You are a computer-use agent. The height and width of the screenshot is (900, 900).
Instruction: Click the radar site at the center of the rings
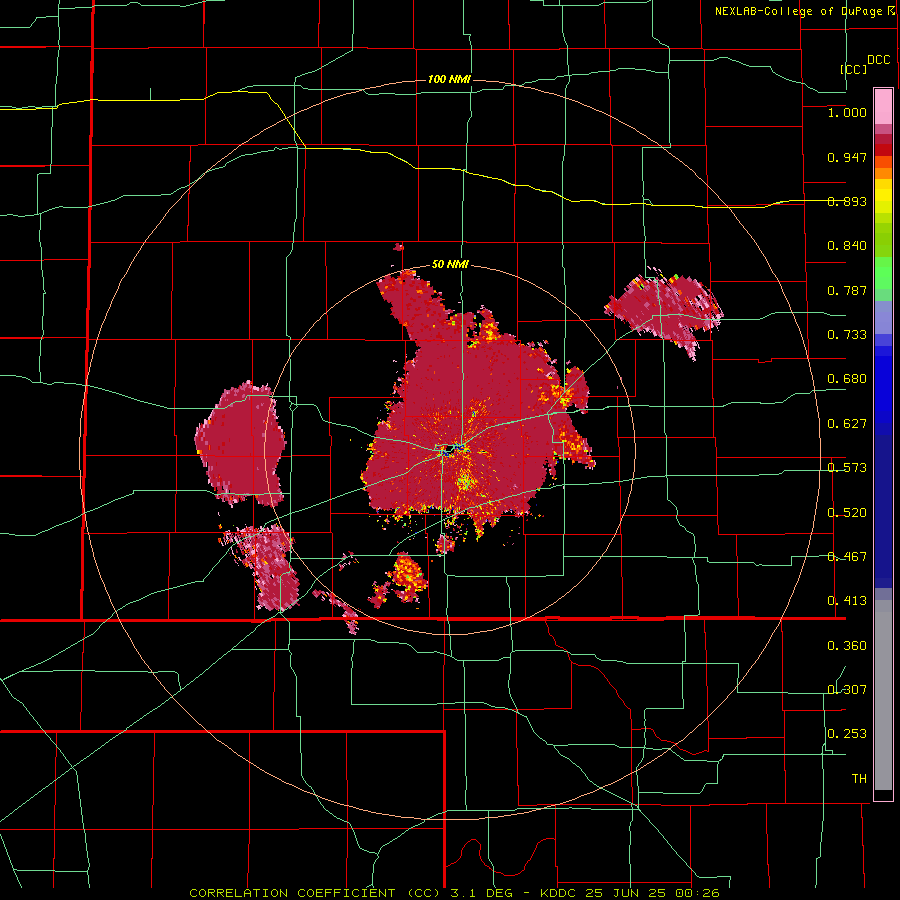click(x=449, y=451)
